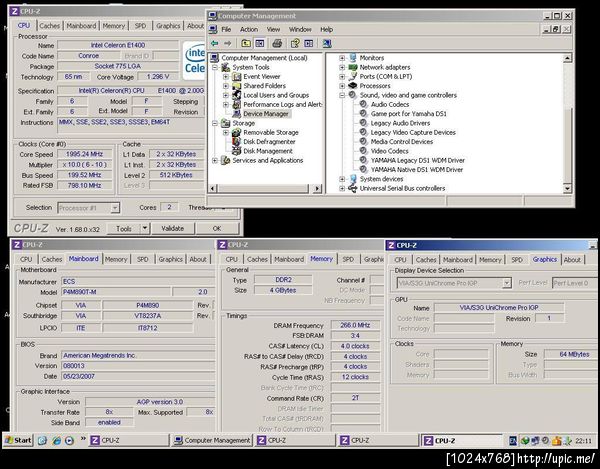Open the File menu
This screenshot has height=469, width=600.
point(226,29)
